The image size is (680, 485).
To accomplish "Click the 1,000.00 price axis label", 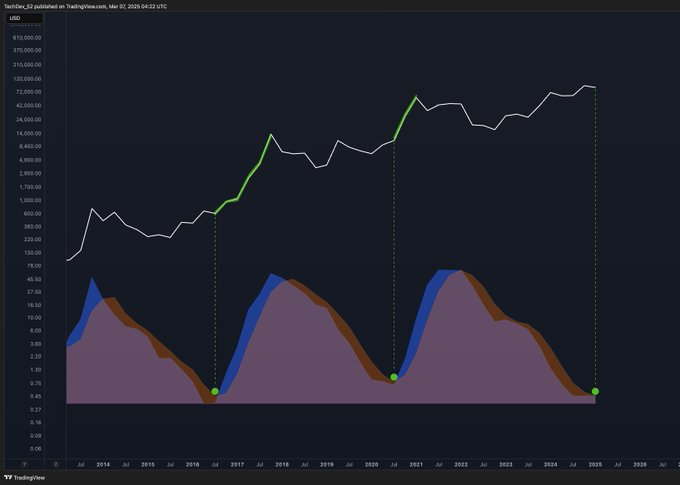I will (31, 200).
